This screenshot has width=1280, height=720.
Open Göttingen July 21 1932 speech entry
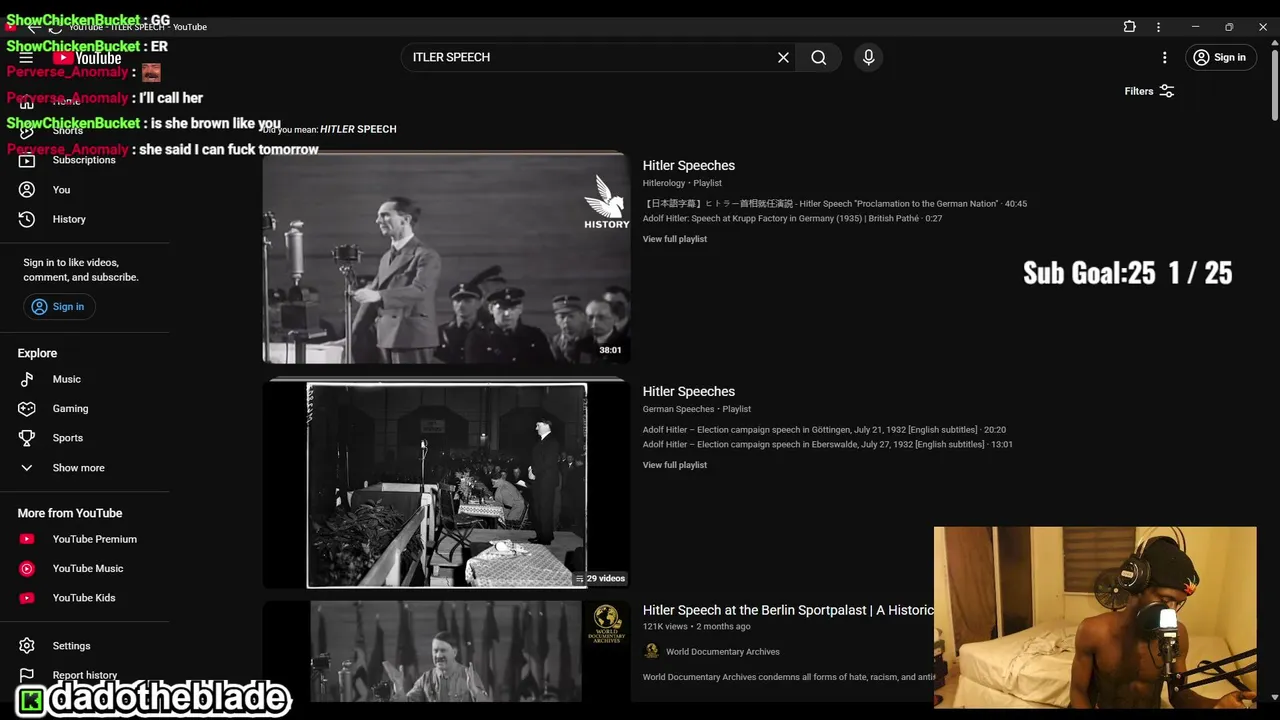coord(824,430)
